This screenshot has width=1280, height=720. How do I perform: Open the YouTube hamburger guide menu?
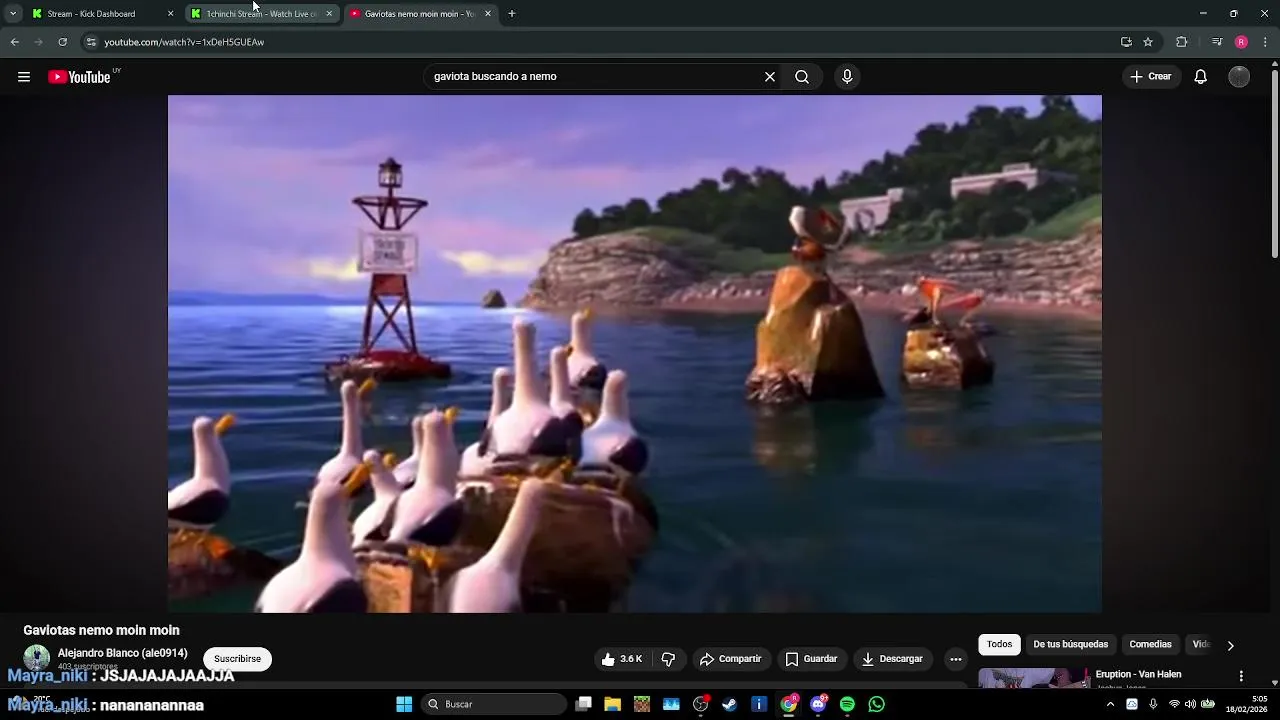coord(24,77)
